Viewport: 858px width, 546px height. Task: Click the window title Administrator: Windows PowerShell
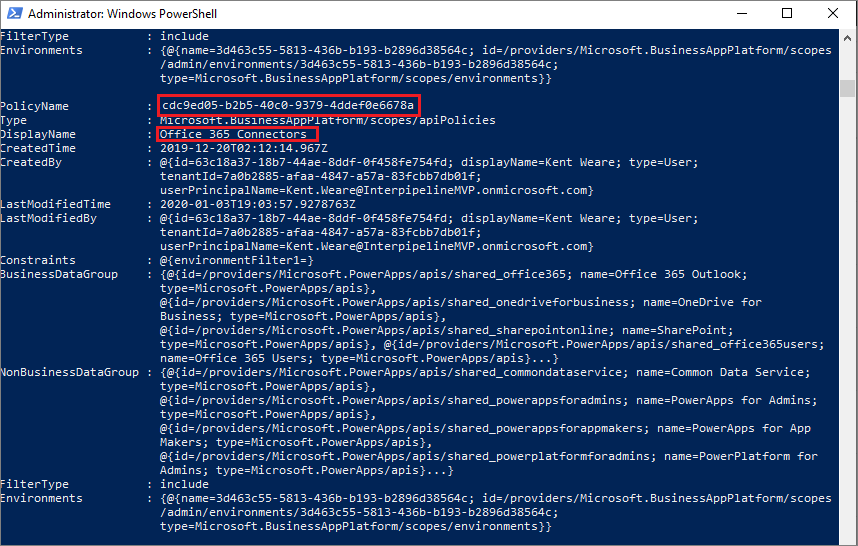click(x=123, y=14)
